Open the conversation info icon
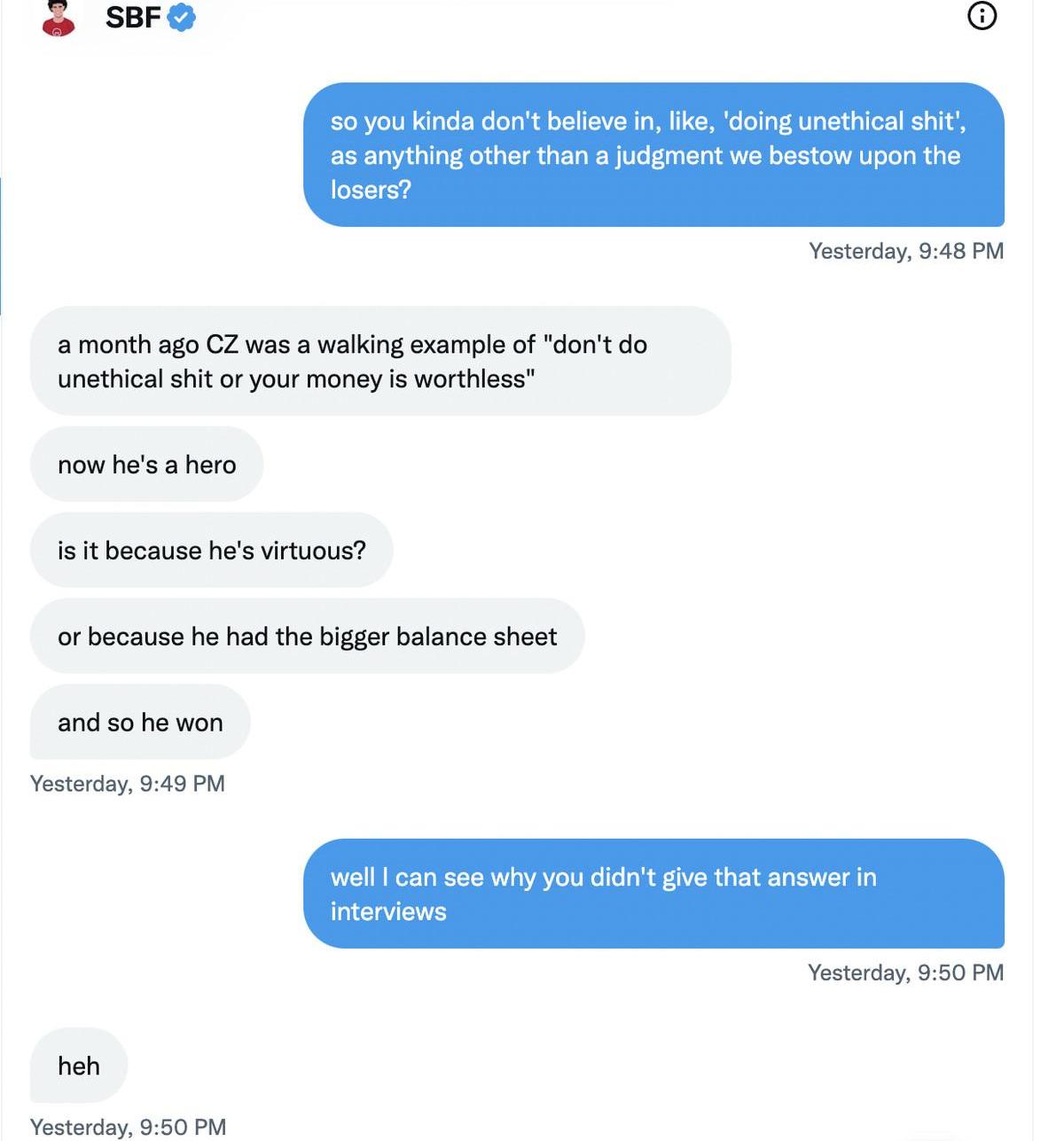This screenshot has width=1064, height=1141. click(982, 16)
